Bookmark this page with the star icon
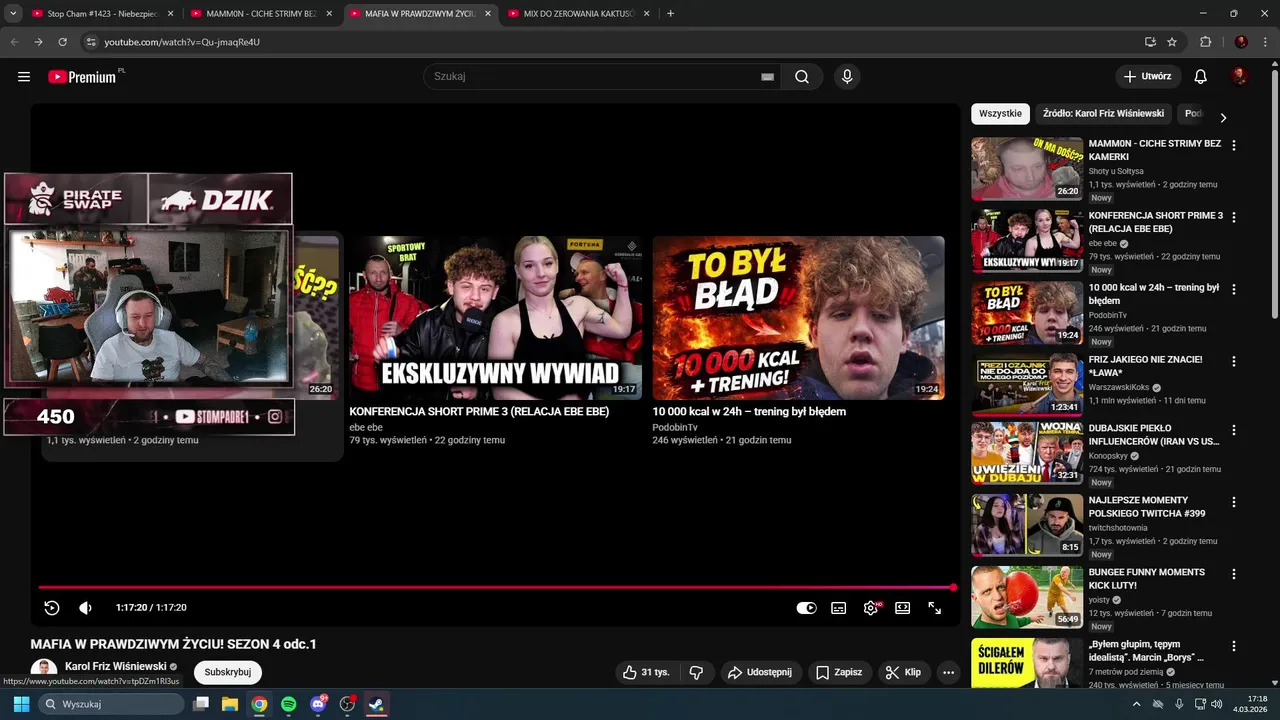 (x=1172, y=42)
